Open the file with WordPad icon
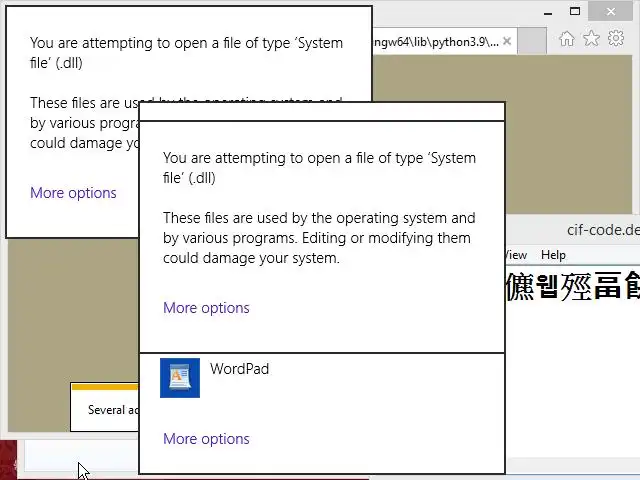 pyautogui.click(x=180, y=378)
